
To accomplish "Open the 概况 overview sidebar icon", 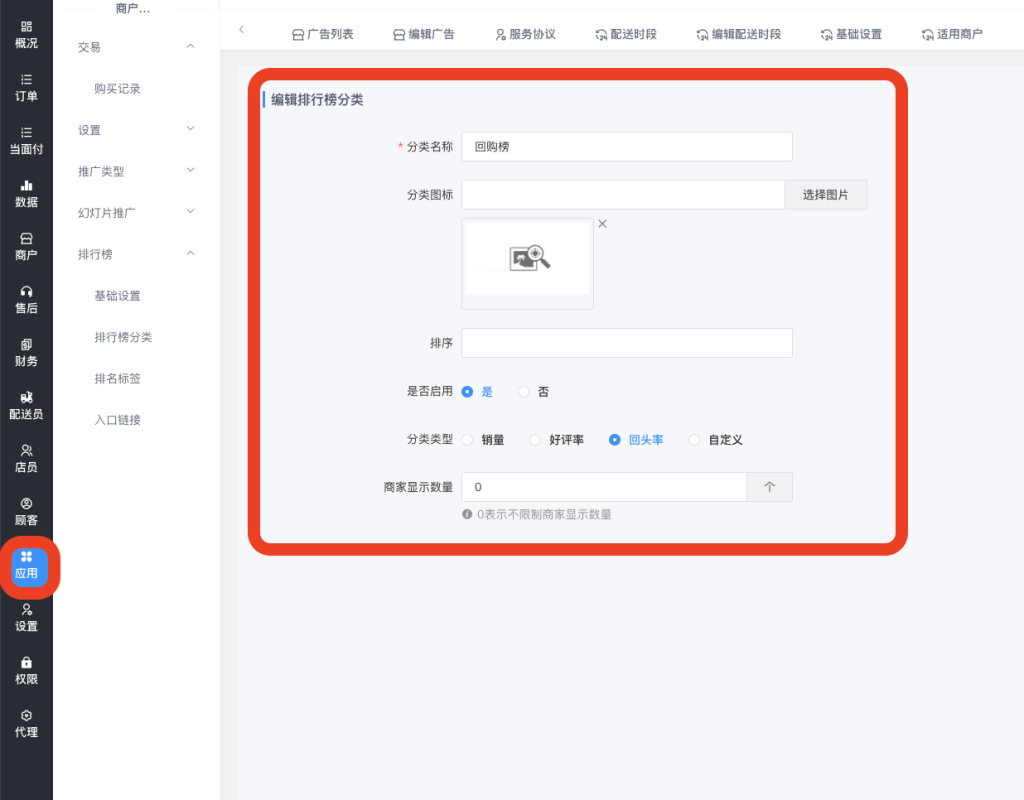I will pyautogui.click(x=26, y=34).
